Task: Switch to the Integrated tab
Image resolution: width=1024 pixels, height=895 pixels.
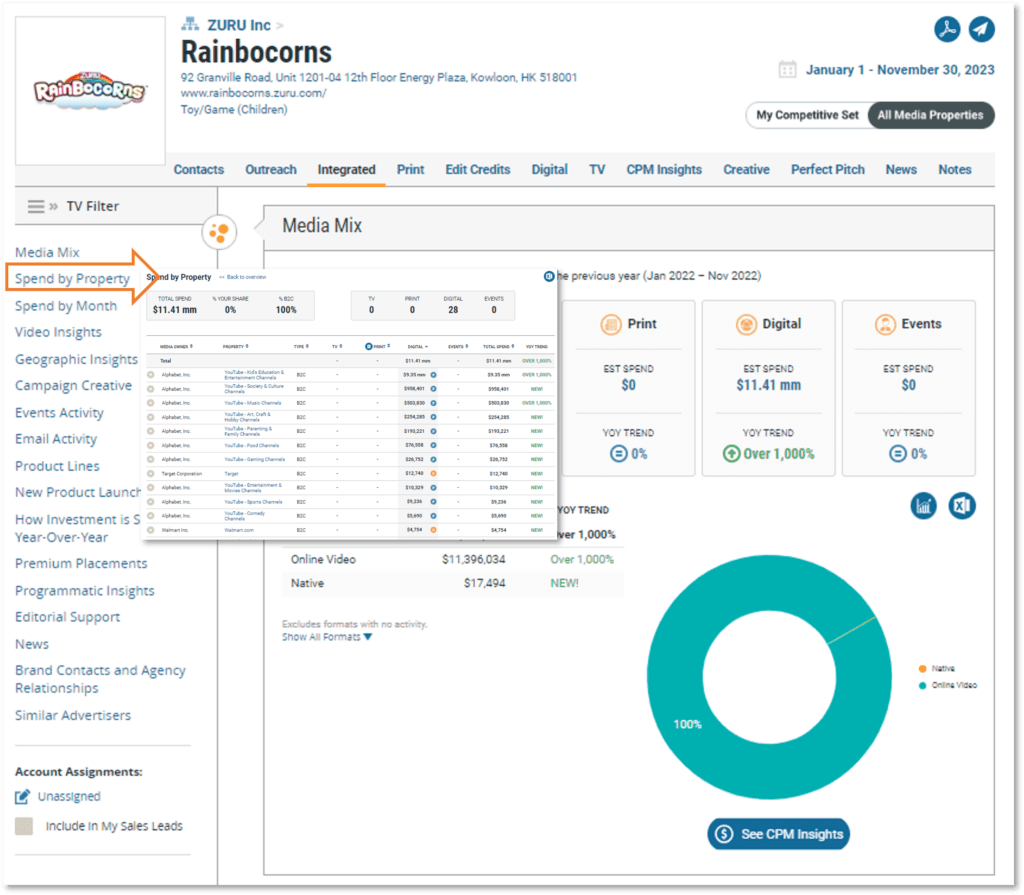Action: coord(346,170)
